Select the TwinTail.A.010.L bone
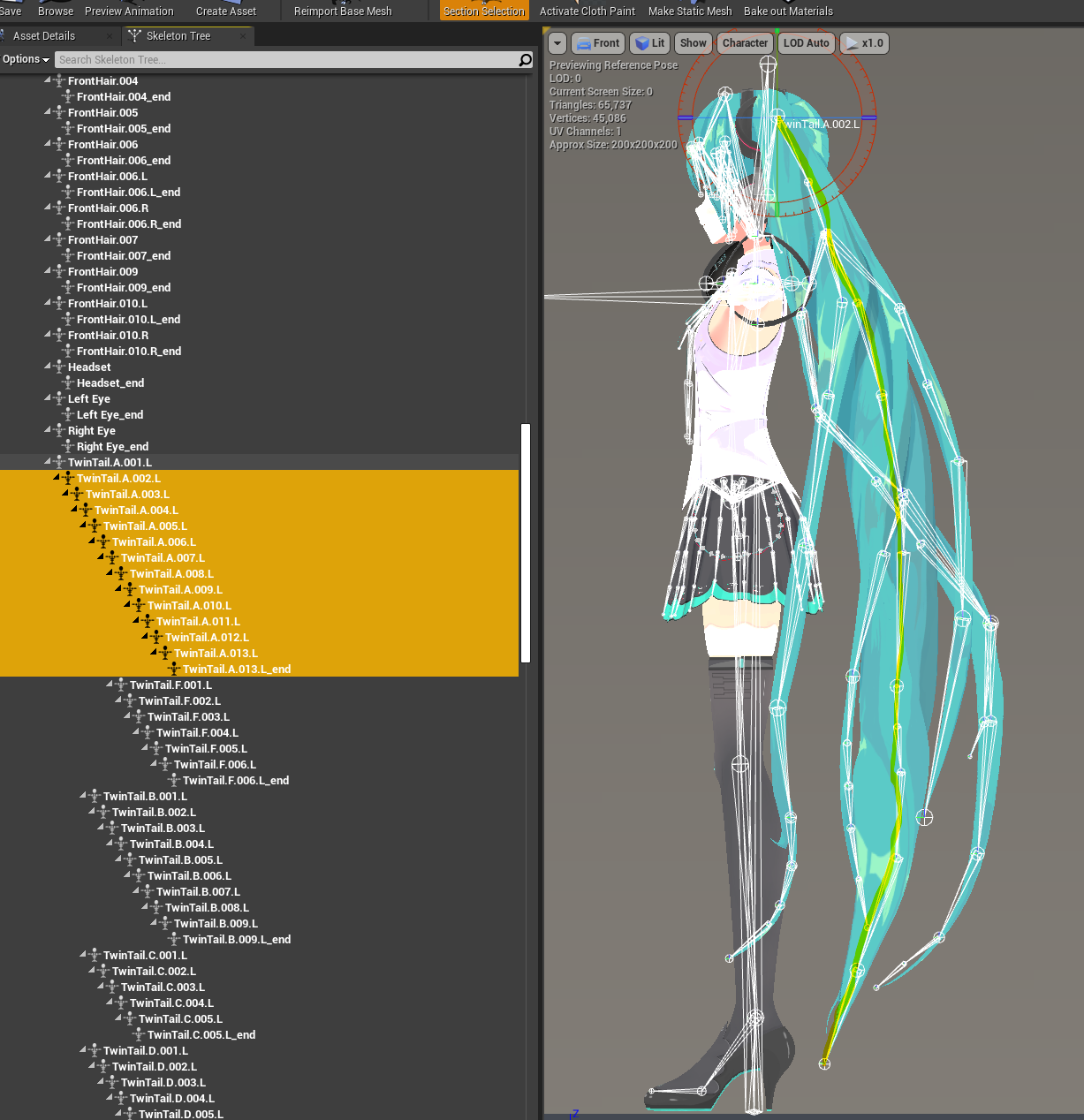The height and width of the screenshot is (1120, 1084). pyautogui.click(x=189, y=605)
